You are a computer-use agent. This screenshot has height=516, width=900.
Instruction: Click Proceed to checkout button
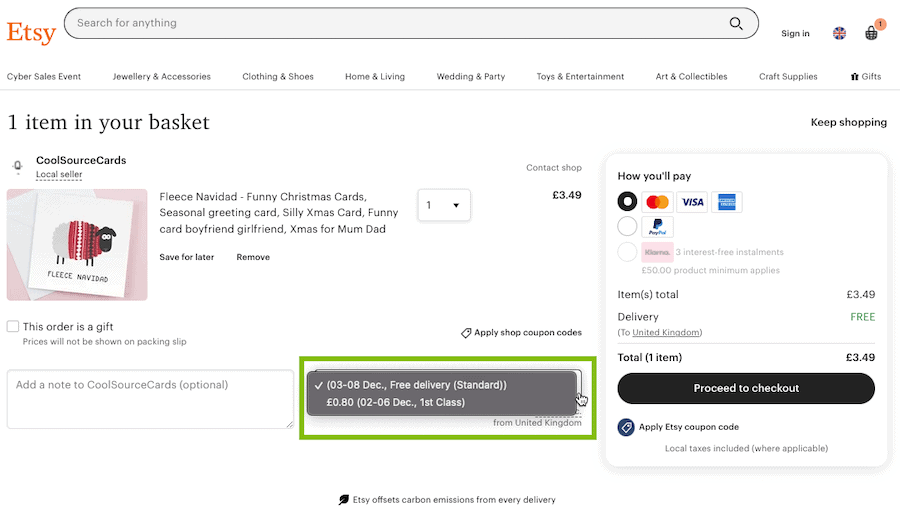pos(746,389)
